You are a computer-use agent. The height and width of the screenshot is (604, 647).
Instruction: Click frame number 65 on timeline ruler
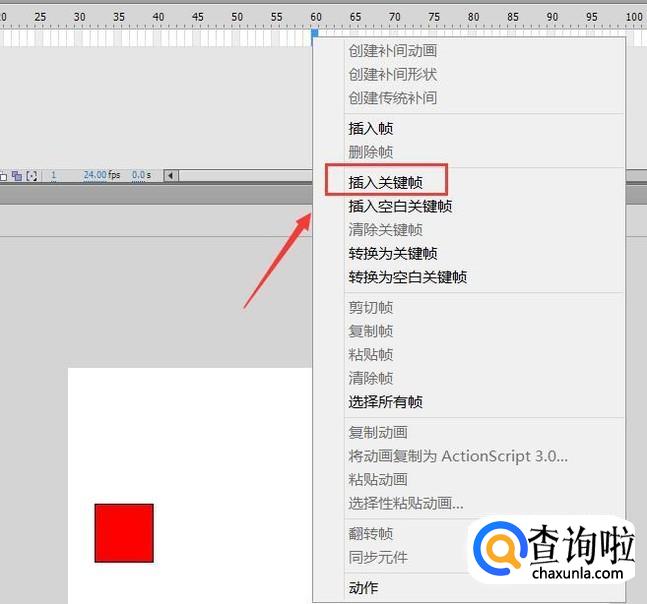coord(355,17)
